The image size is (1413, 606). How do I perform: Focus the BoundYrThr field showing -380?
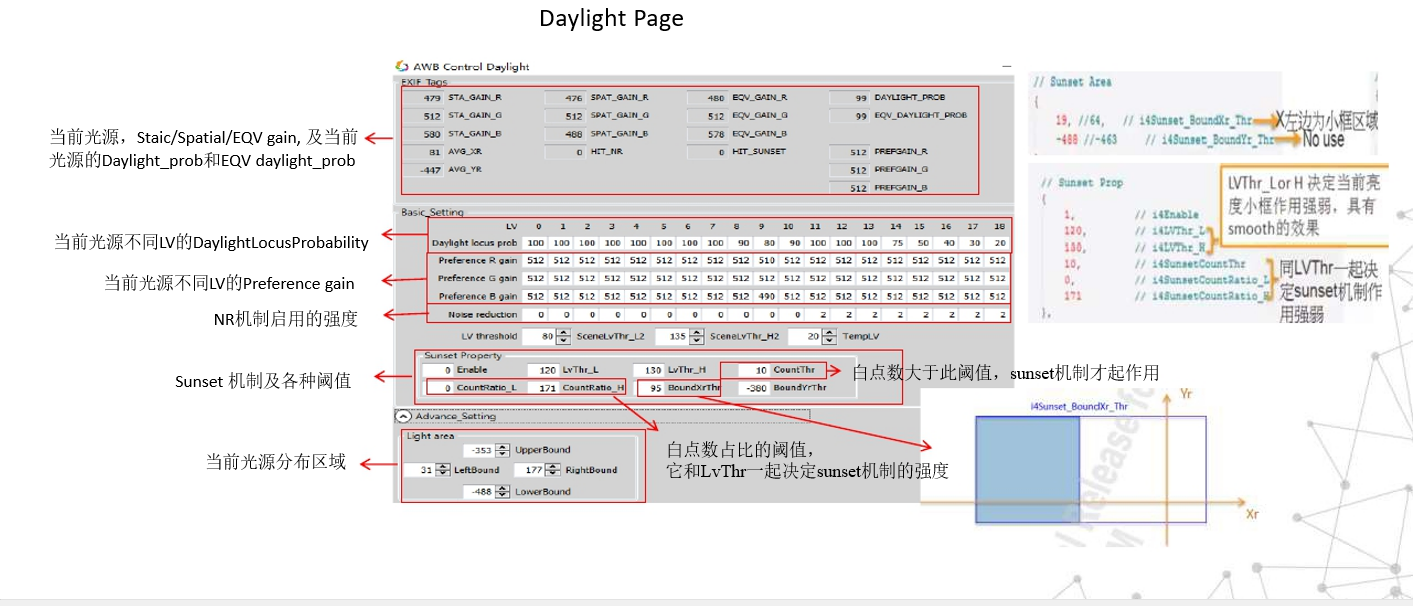click(x=754, y=387)
